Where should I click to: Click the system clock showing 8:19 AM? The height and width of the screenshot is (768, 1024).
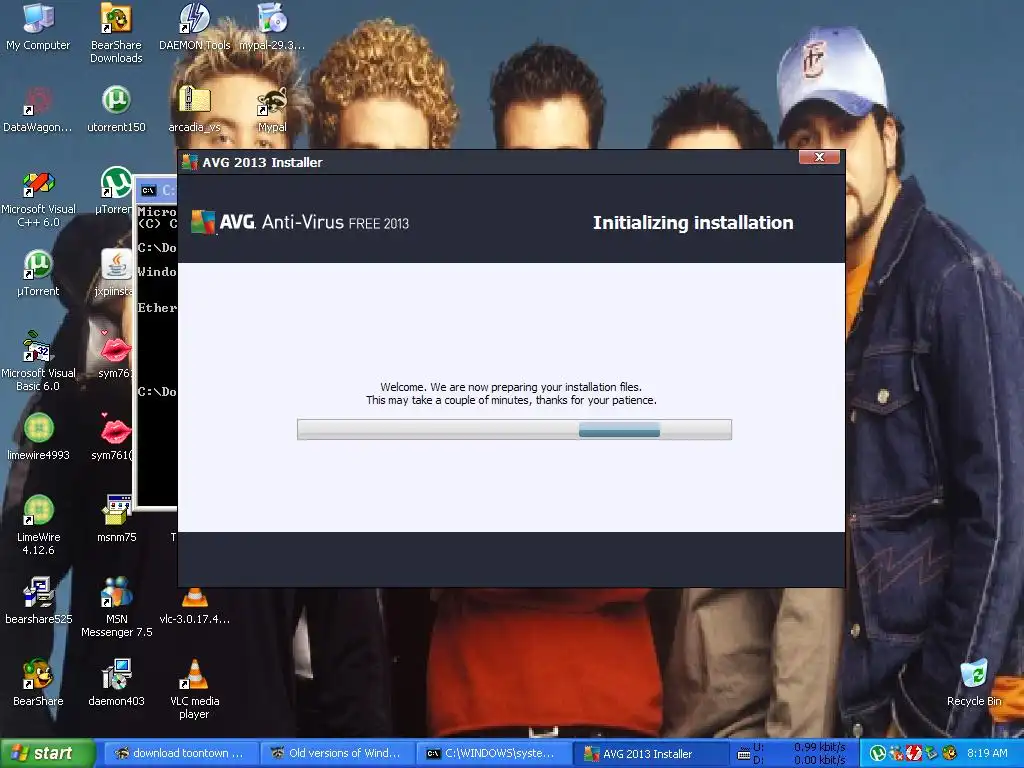tap(987, 753)
